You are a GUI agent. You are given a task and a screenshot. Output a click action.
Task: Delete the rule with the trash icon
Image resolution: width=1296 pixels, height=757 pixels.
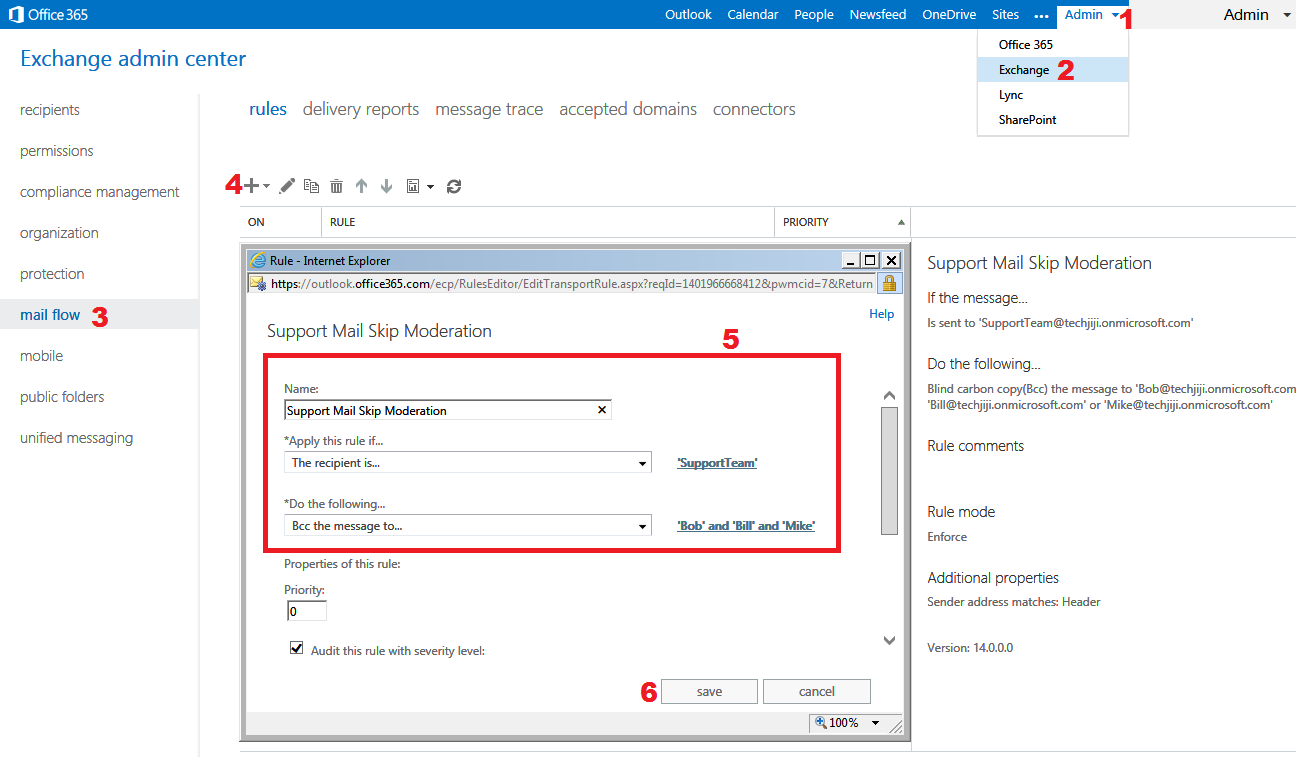pyautogui.click(x=336, y=185)
